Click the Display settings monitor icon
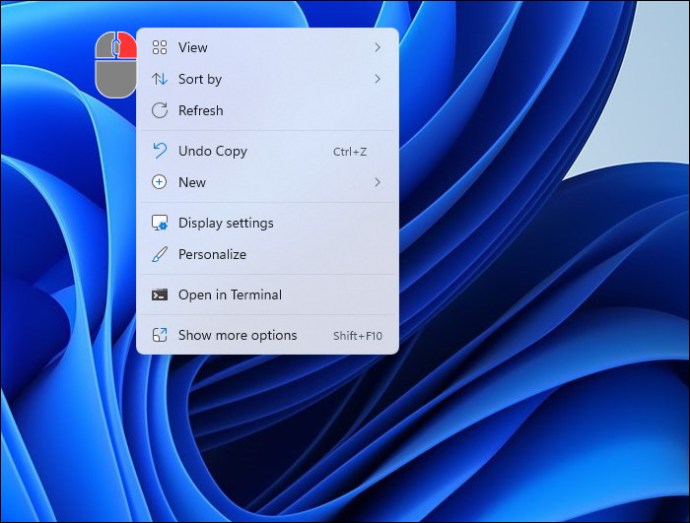The width and height of the screenshot is (690, 523). 159,223
